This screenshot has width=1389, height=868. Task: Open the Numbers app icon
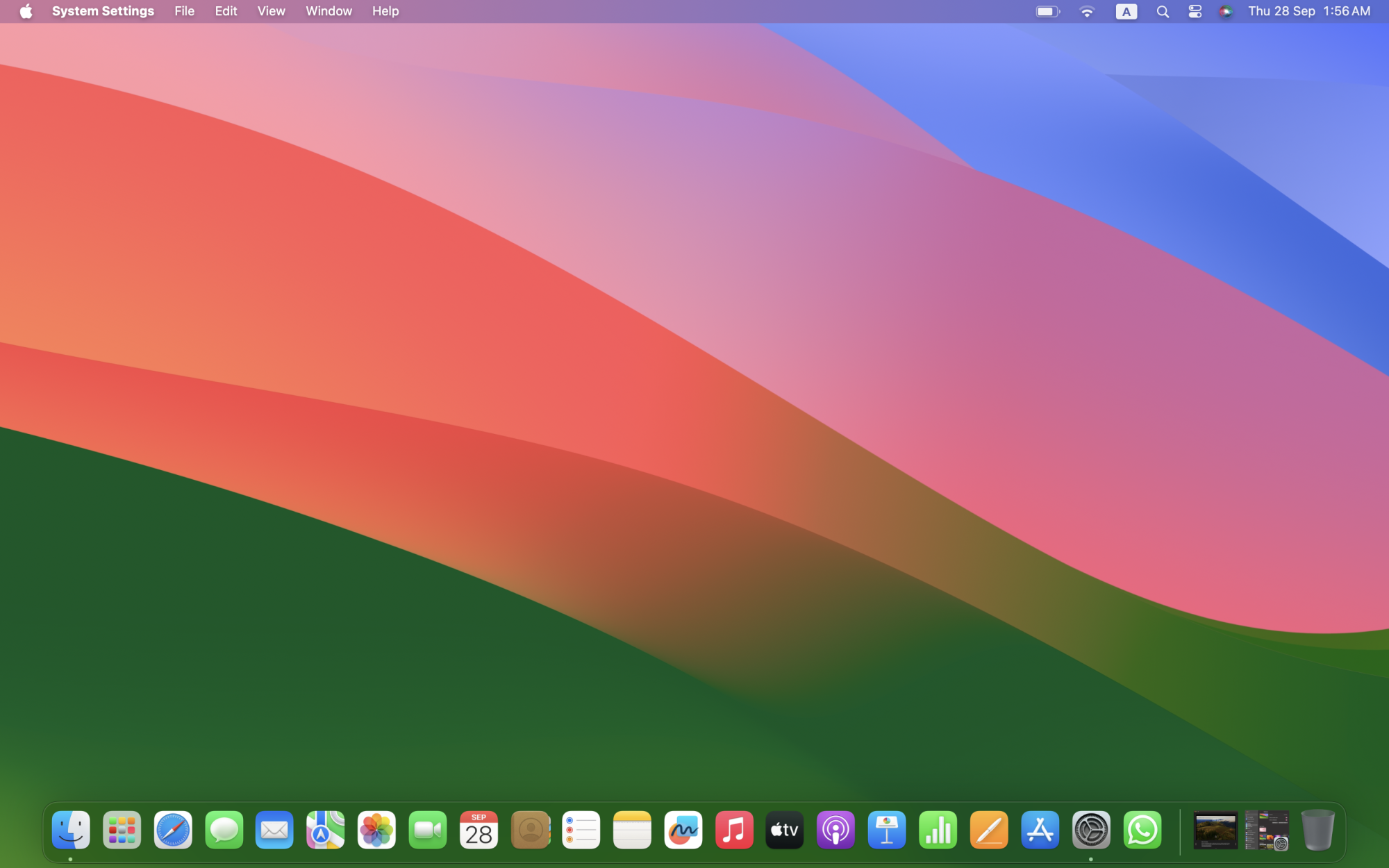(x=938, y=830)
